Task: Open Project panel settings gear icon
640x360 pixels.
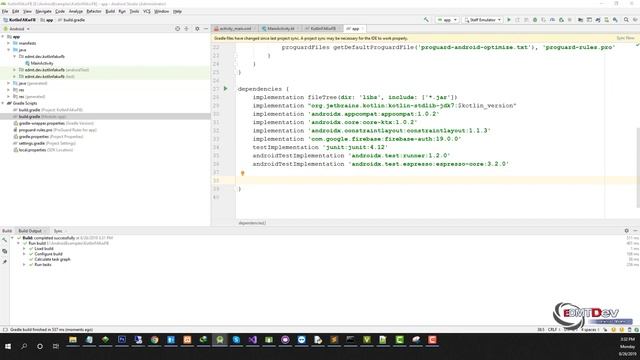Action: click(x=197, y=29)
